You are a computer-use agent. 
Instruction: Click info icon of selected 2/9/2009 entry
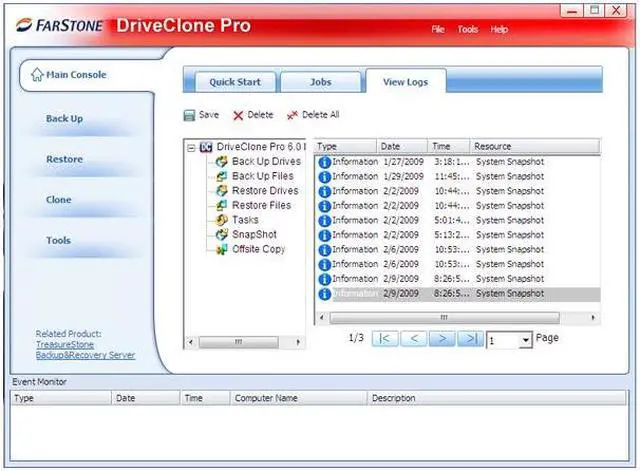click(324, 294)
